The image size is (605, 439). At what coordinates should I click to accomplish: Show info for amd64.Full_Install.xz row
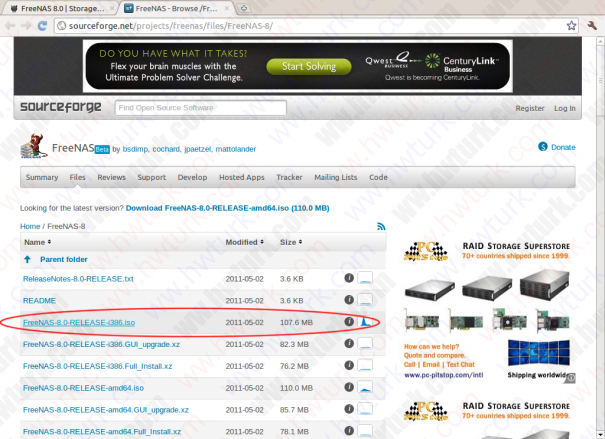[x=349, y=431]
